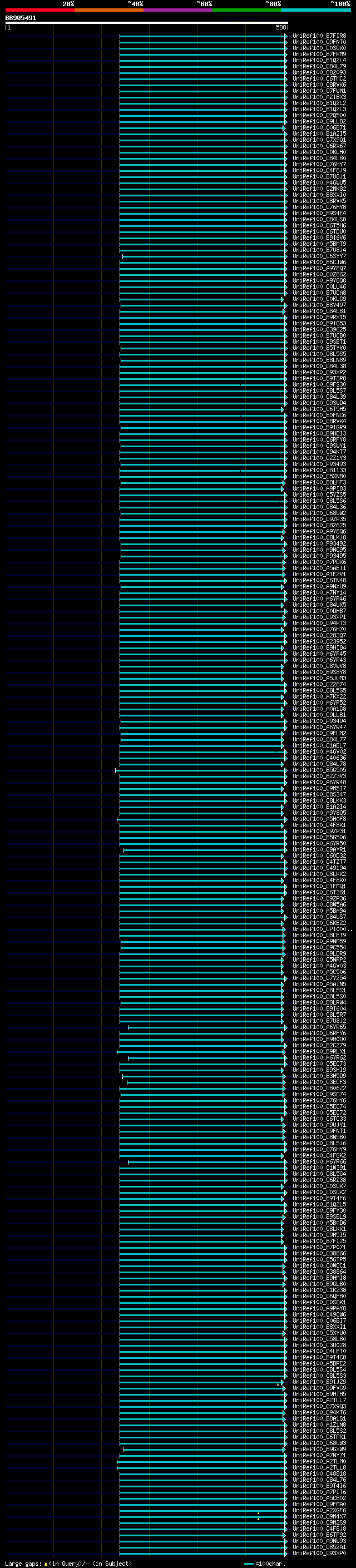Click the UniRef100_A4GV02 label
356x1568 pixels.
[x=319, y=752]
